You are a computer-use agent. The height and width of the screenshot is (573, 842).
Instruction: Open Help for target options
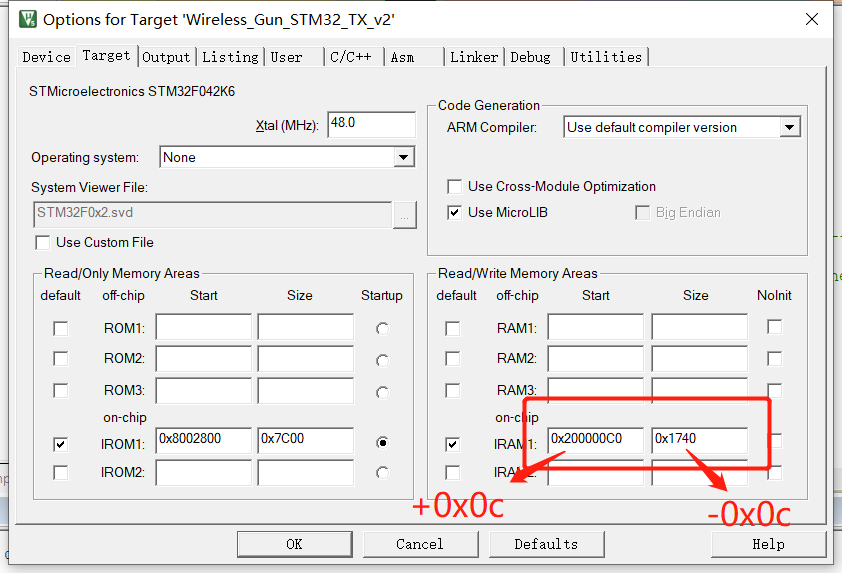tap(768, 545)
